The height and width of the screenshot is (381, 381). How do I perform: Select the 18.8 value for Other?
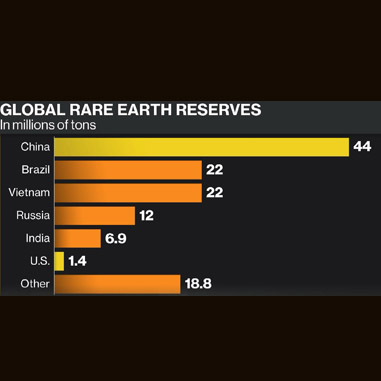tap(198, 284)
